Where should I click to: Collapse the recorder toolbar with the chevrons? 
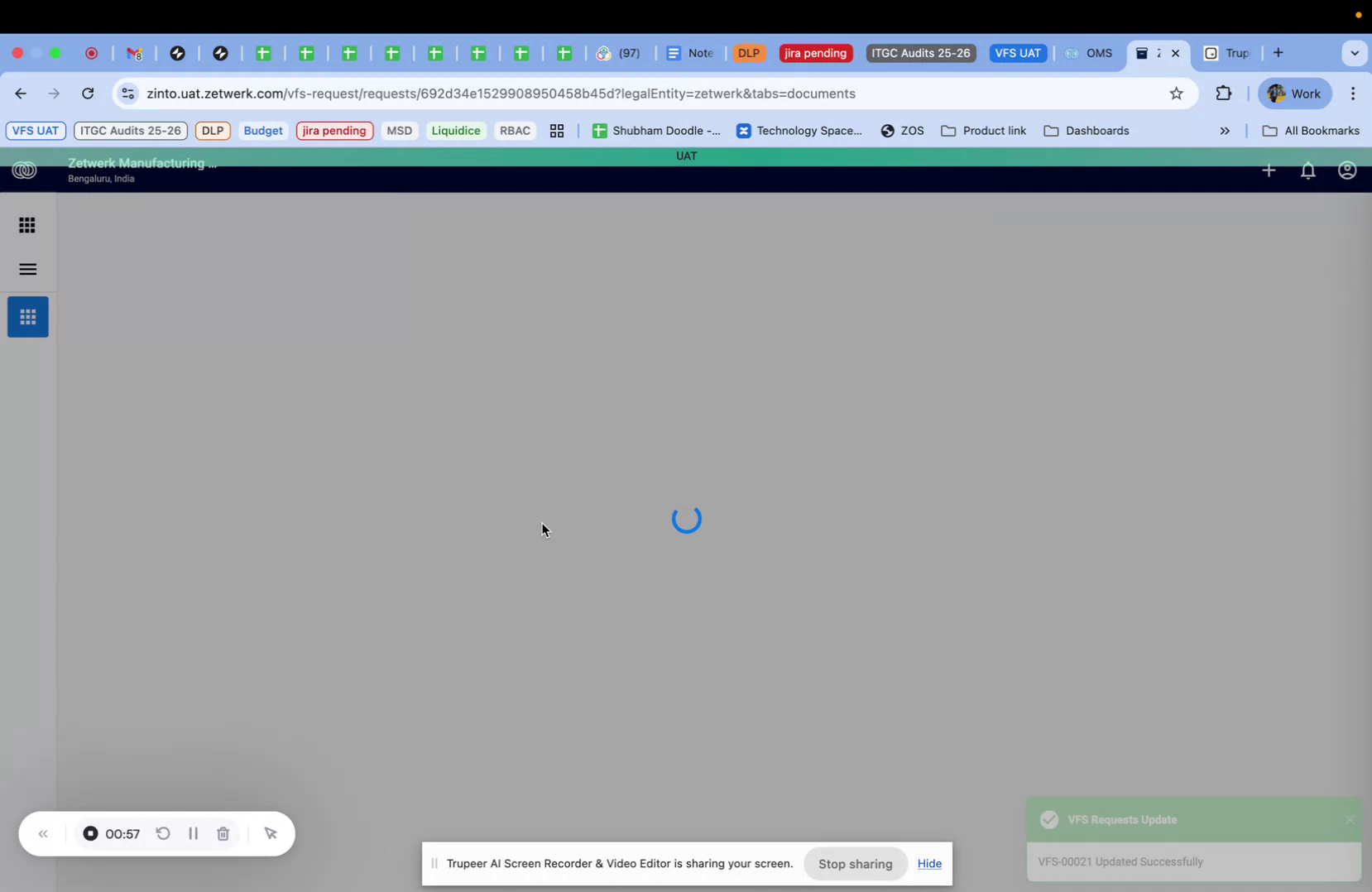[x=43, y=833]
